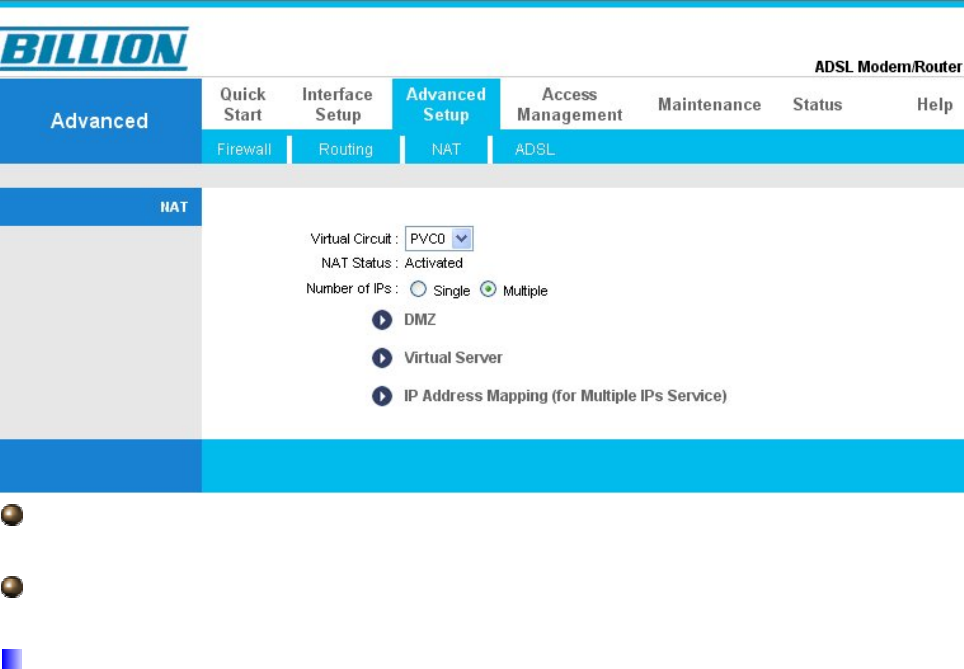
Task: Click the ADSL Modem/Router title text
Action: pos(888,66)
